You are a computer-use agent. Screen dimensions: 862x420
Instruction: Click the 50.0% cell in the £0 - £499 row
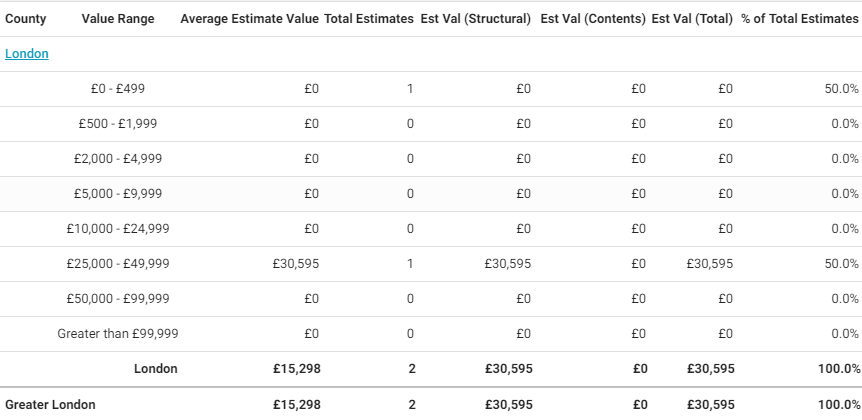pyautogui.click(x=841, y=89)
